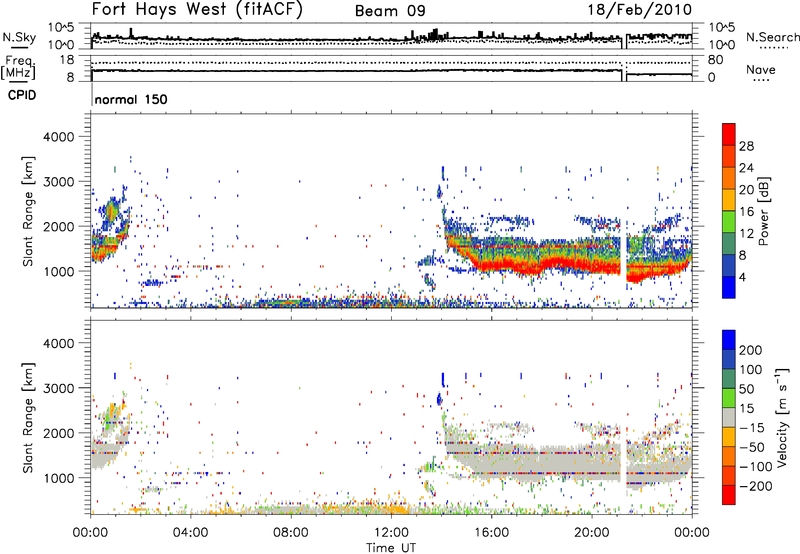This screenshot has width=800, height=554.
Task: Click the velocity panel 'Slant Range [km]' label
Action: tap(28, 417)
